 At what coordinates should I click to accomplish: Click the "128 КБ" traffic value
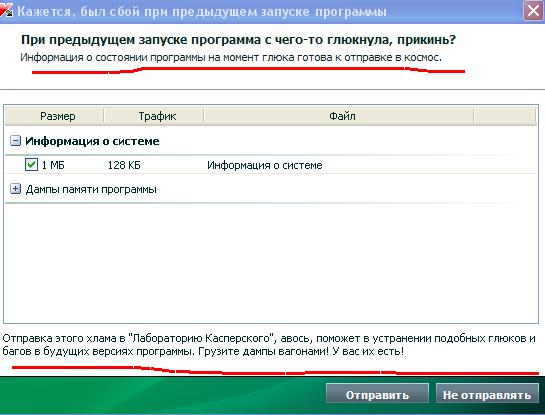click(x=124, y=165)
